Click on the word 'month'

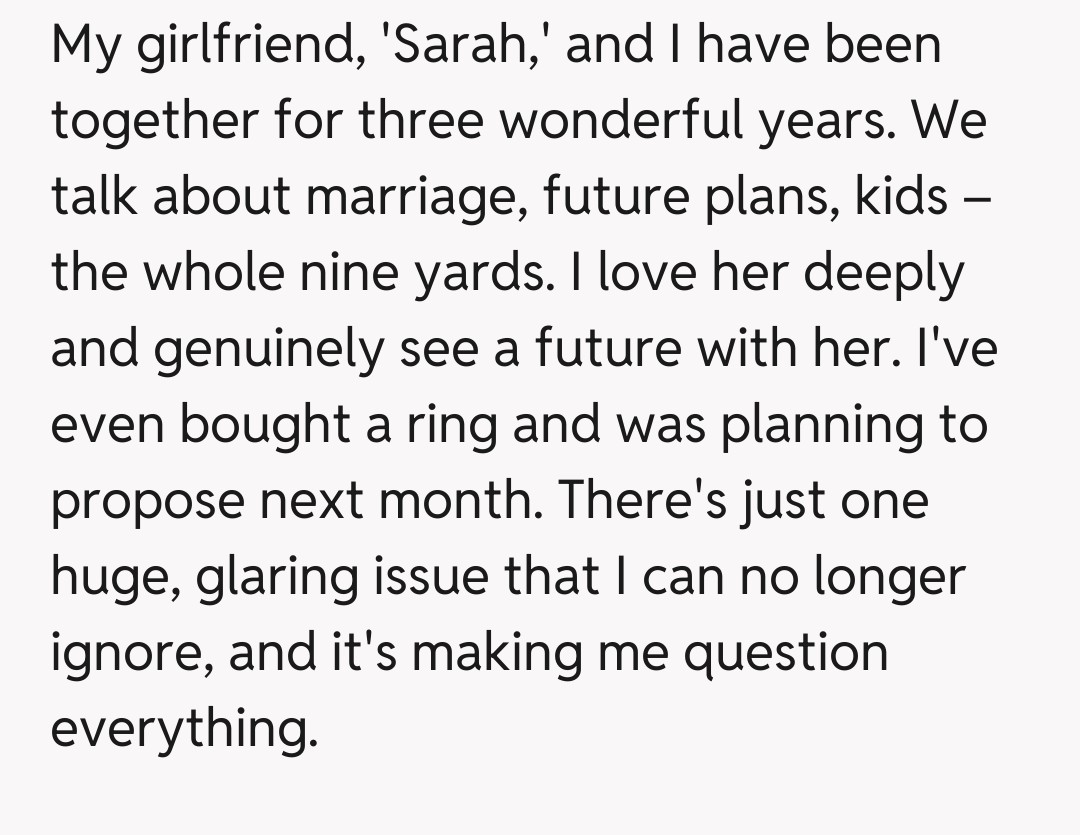(469, 501)
